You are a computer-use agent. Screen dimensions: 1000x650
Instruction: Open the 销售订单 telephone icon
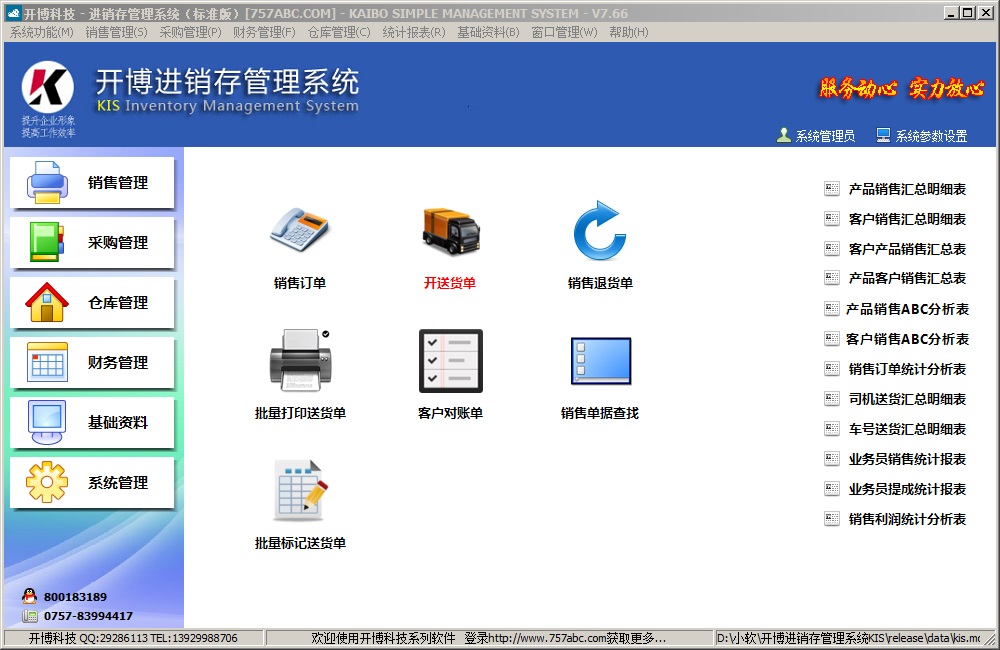300,231
